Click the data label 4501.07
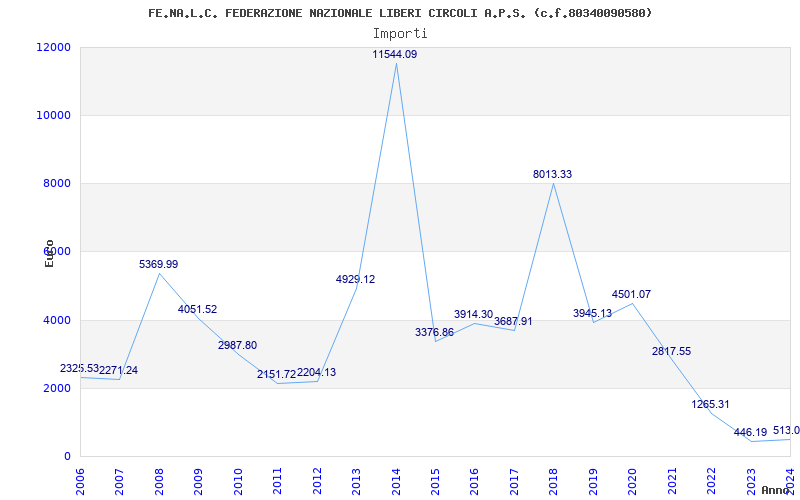 pyautogui.click(x=631, y=294)
